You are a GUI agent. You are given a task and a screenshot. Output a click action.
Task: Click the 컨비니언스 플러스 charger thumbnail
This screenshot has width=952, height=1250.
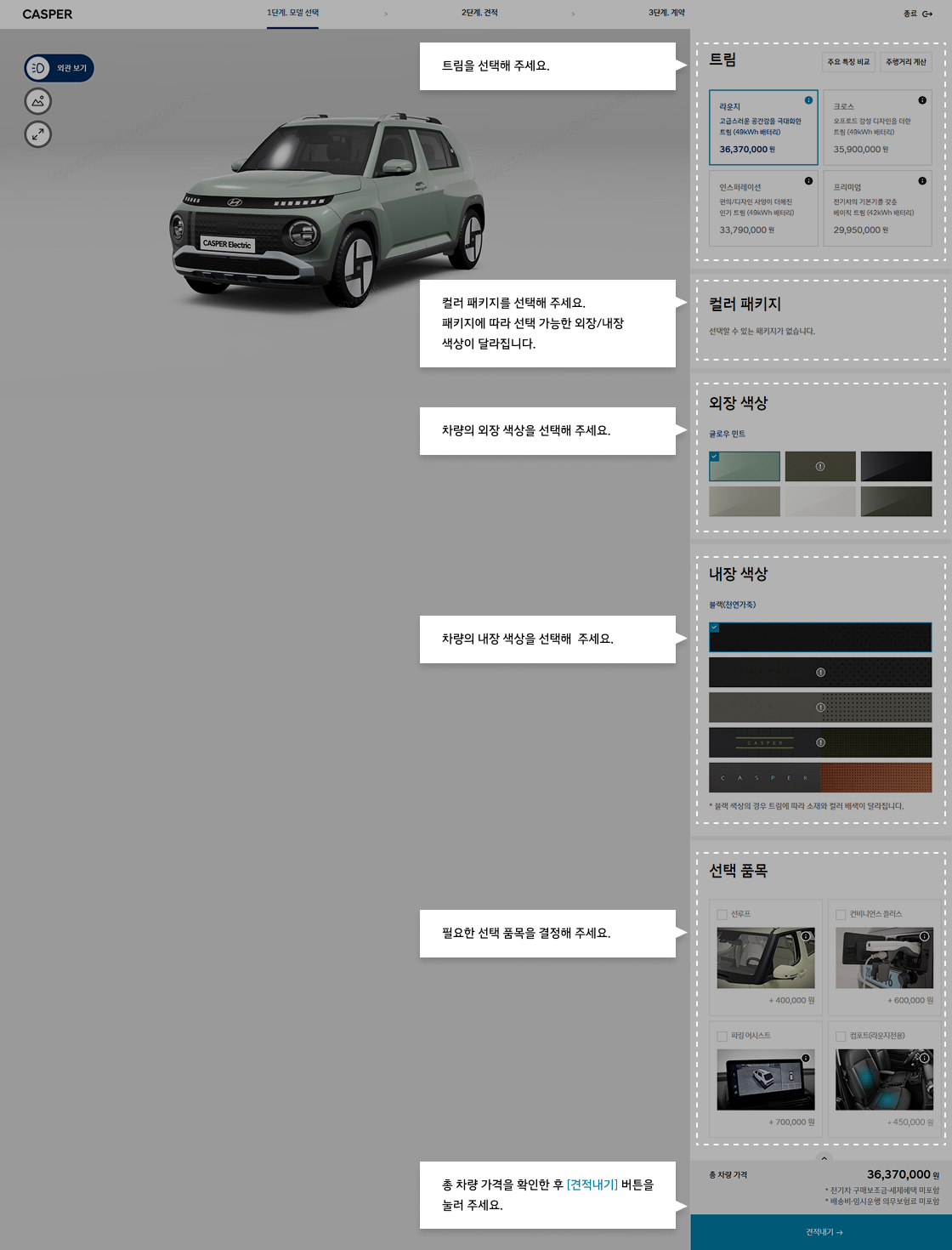coord(884,958)
